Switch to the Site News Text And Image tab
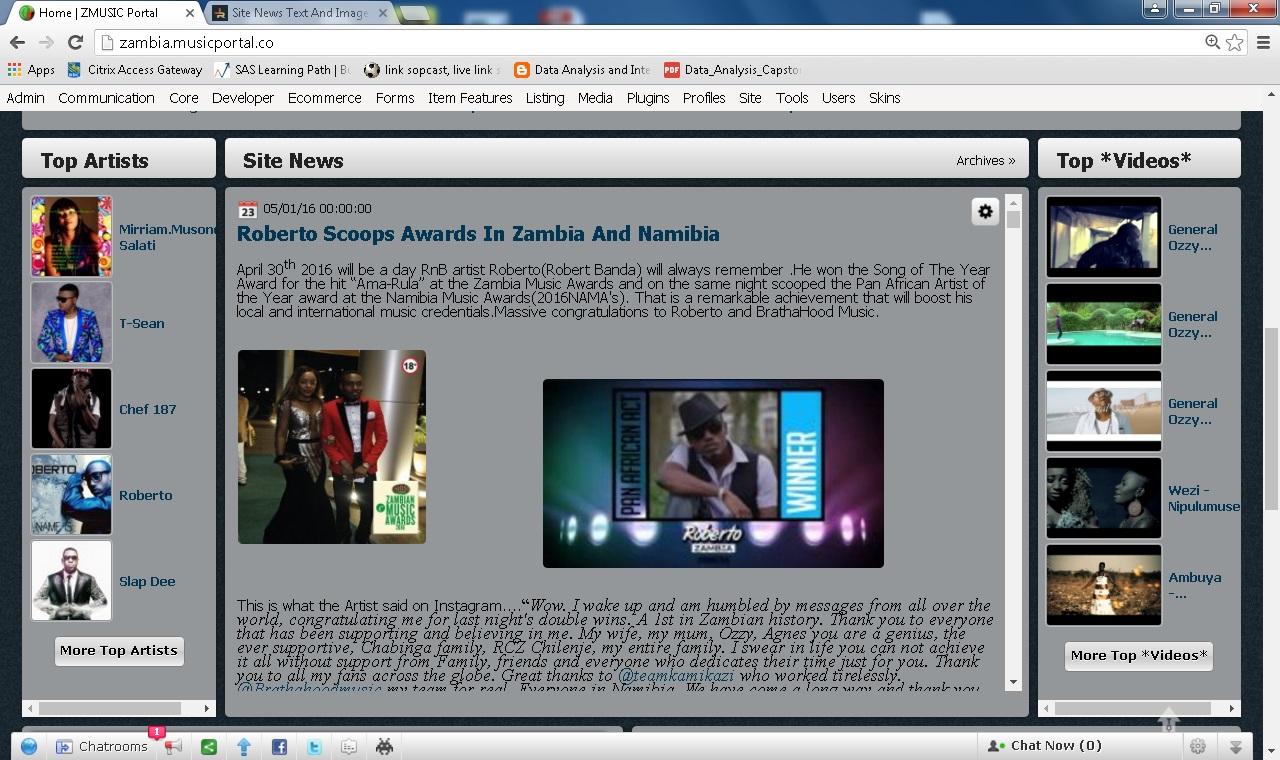Image resolution: width=1280 pixels, height=760 pixels. click(x=298, y=13)
